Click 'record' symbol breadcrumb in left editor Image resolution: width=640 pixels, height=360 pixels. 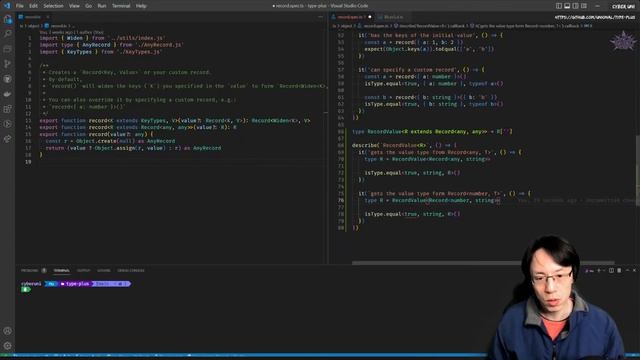point(58,26)
